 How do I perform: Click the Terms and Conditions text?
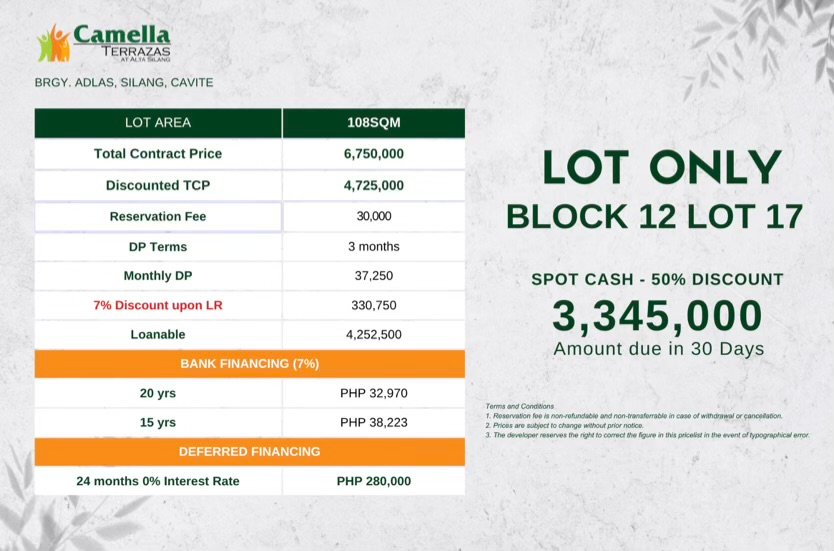point(520,406)
